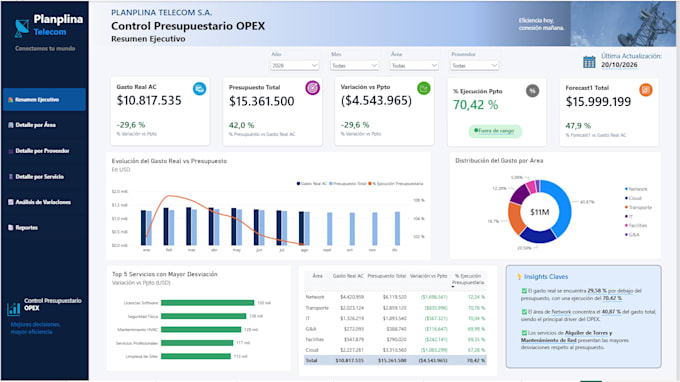Click the Presupuesto Total table header
680x382 pixels.
[386, 276]
